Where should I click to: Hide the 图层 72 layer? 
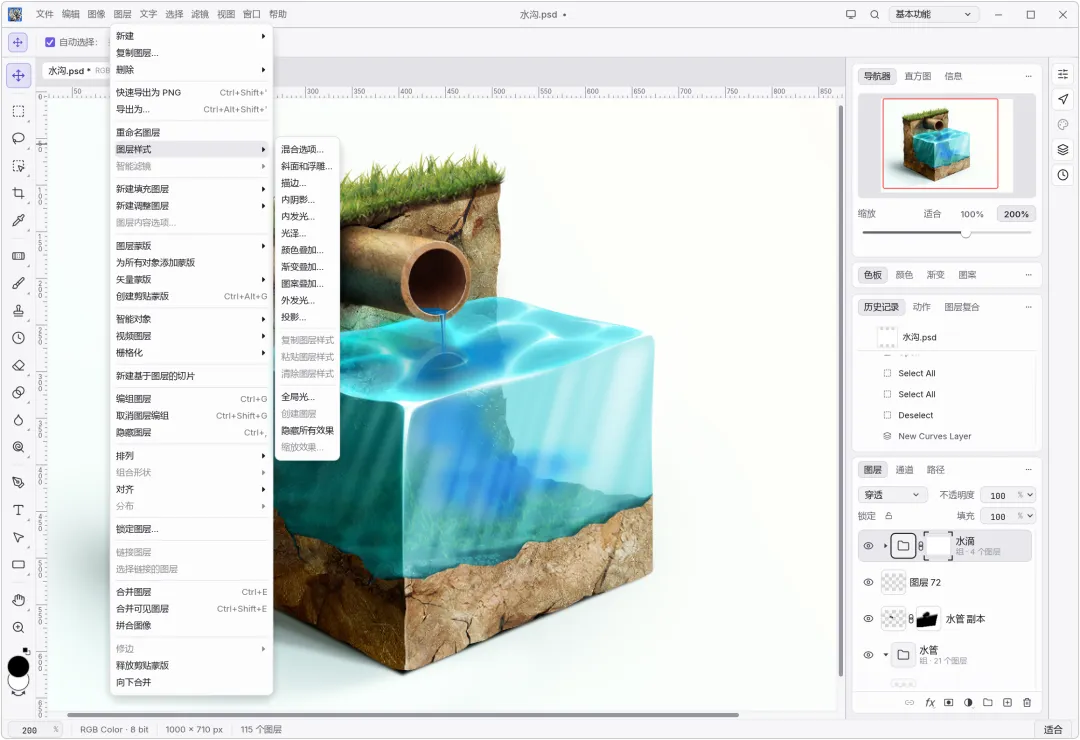[868, 582]
